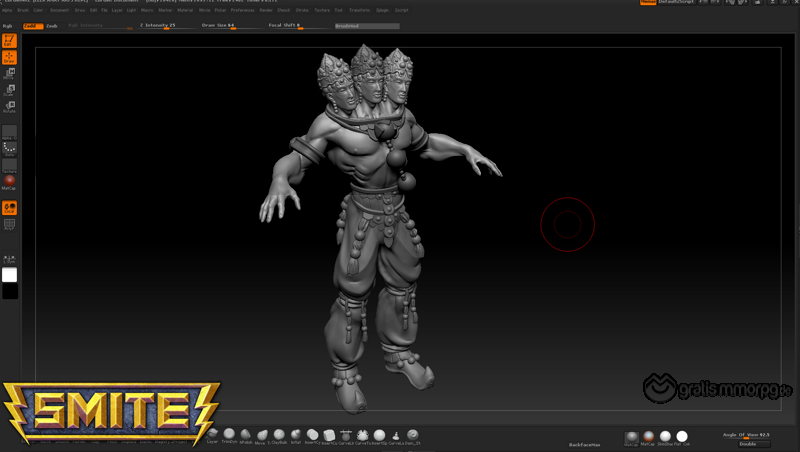
Task: Toggle Zsub mode on
Action: tap(52, 25)
